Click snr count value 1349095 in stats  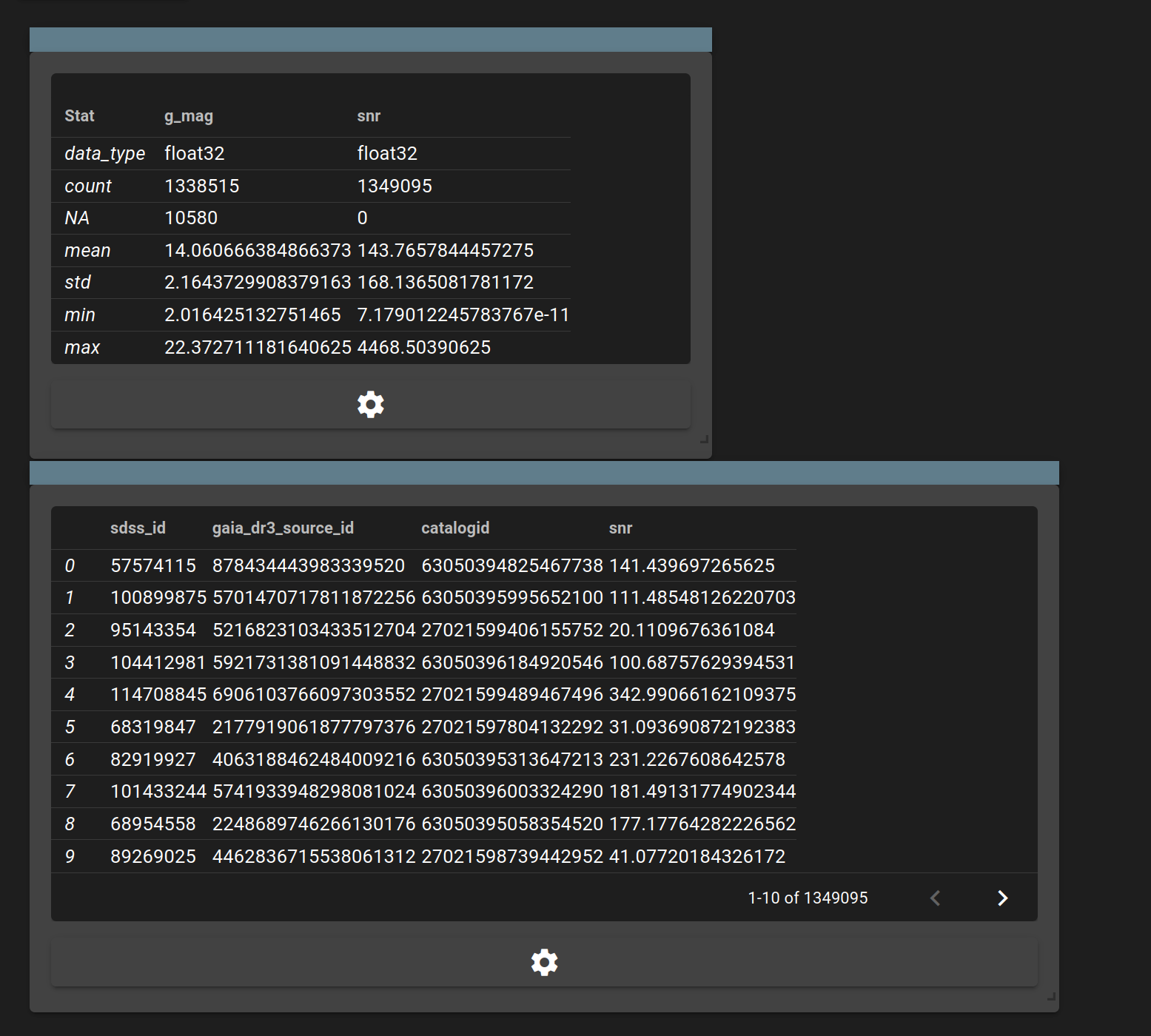click(x=395, y=186)
